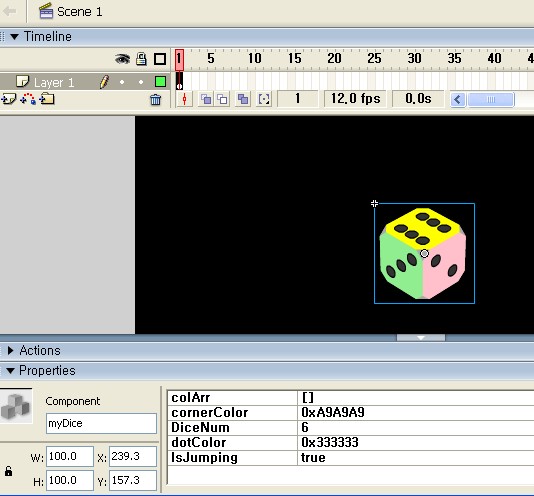Add a motion guide layer
Viewport: 534px width, 496px height.
point(28,99)
